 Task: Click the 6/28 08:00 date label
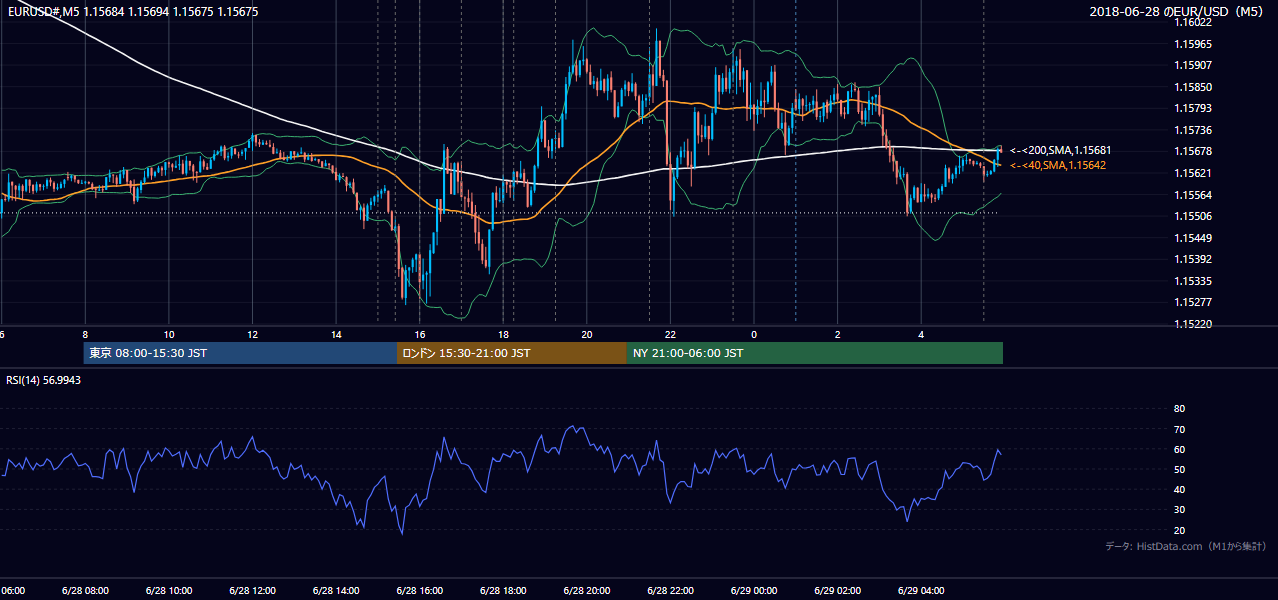[85, 591]
